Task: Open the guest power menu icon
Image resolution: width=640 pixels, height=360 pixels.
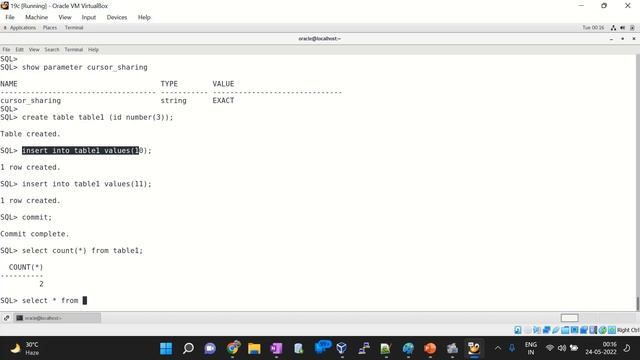Action: (632, 28)
